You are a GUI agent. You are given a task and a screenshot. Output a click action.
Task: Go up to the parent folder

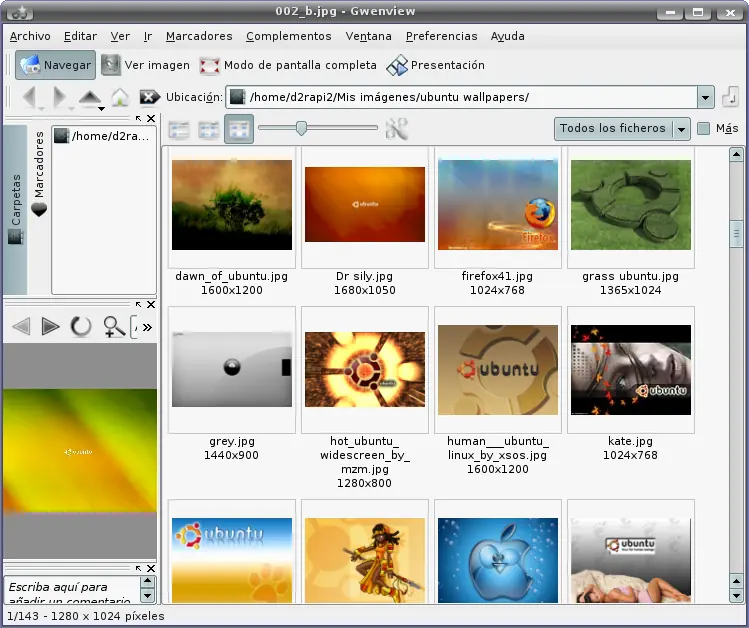89,97
